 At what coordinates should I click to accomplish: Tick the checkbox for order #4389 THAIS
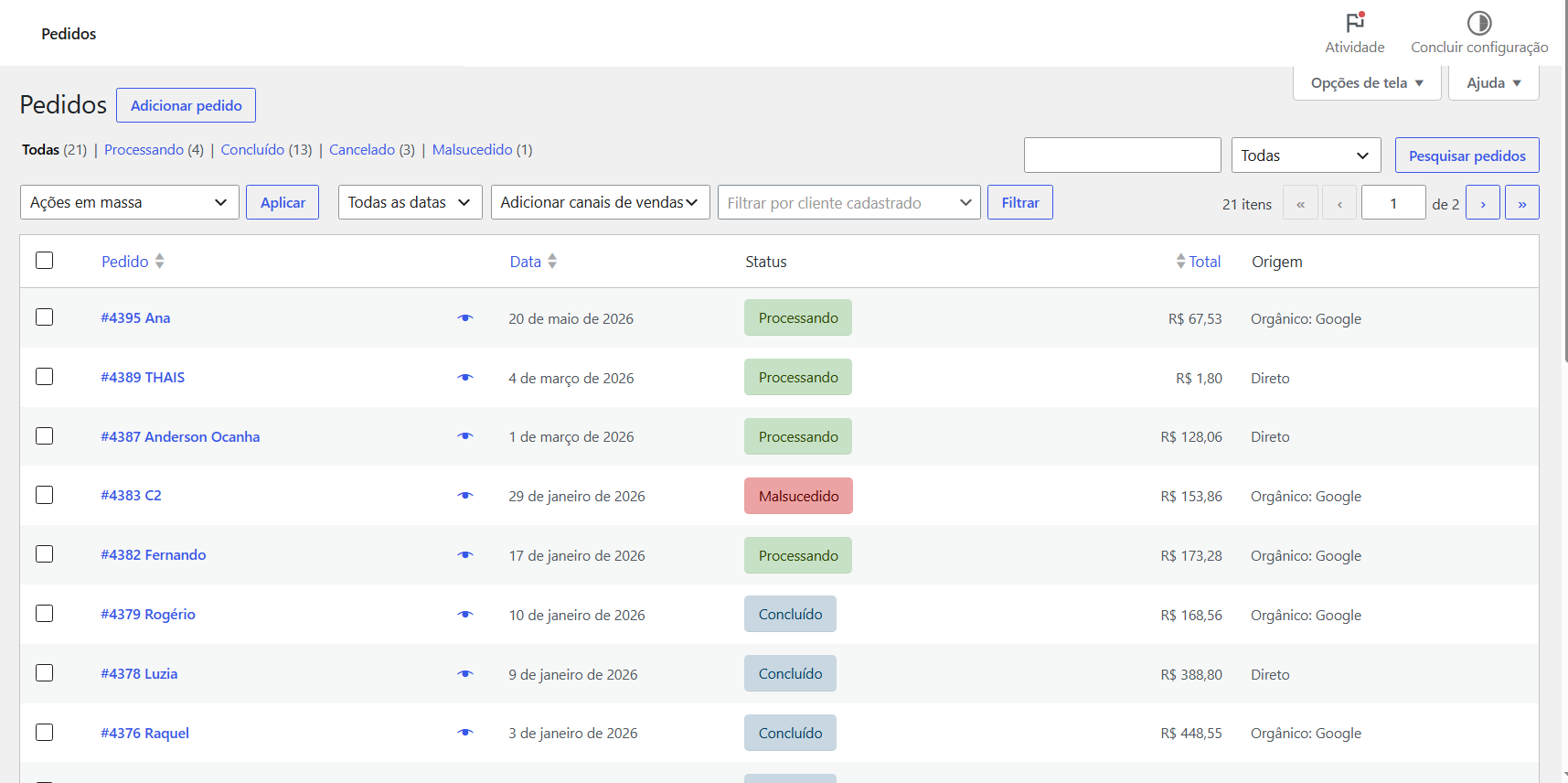44,376
